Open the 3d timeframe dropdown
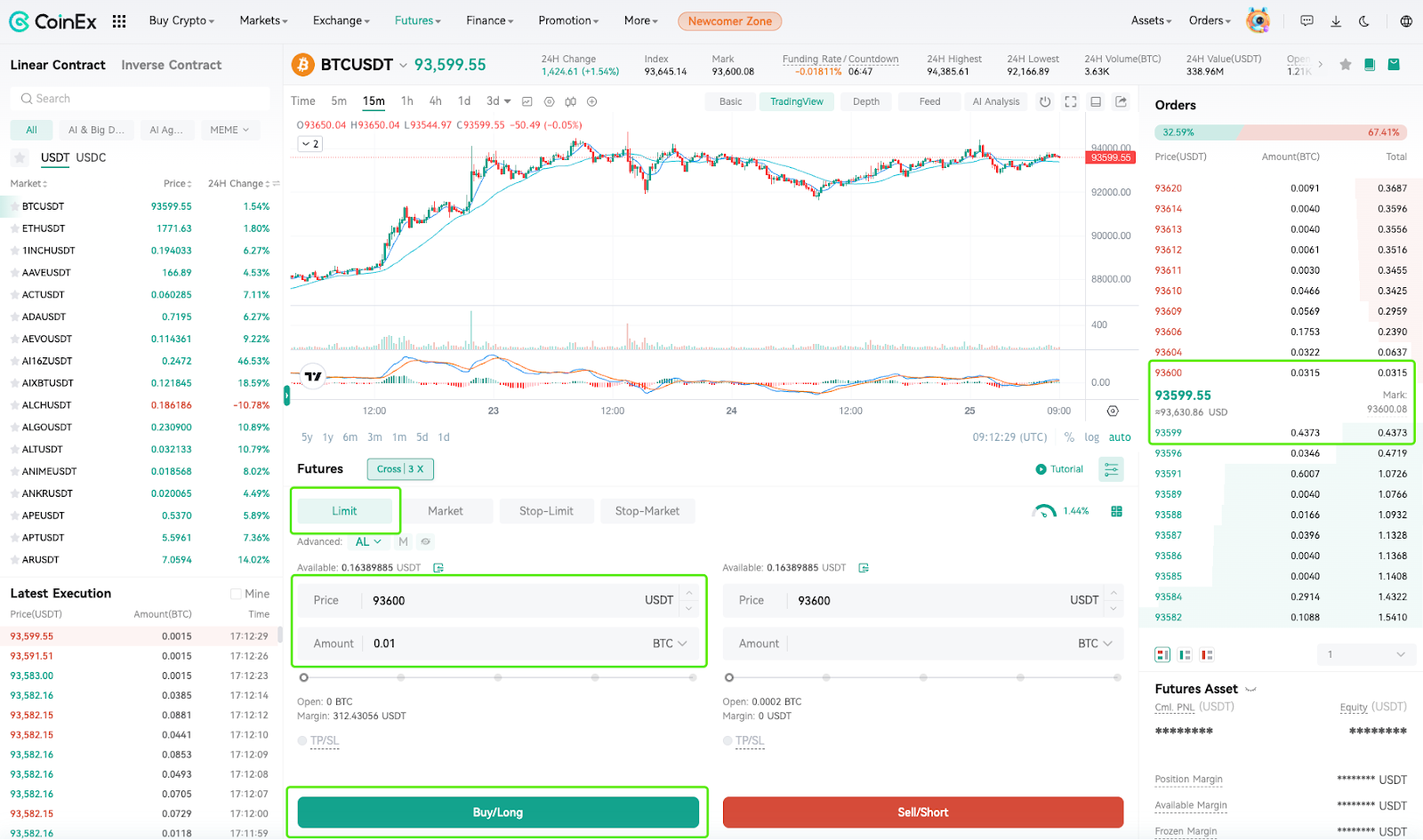The image size is (1423, 840). pos(498,101)
